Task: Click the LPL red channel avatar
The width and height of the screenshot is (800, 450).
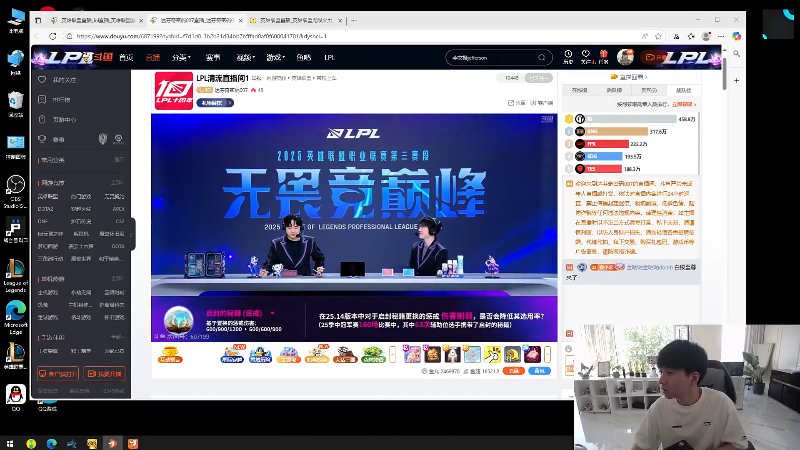Action: pos(173,90)
